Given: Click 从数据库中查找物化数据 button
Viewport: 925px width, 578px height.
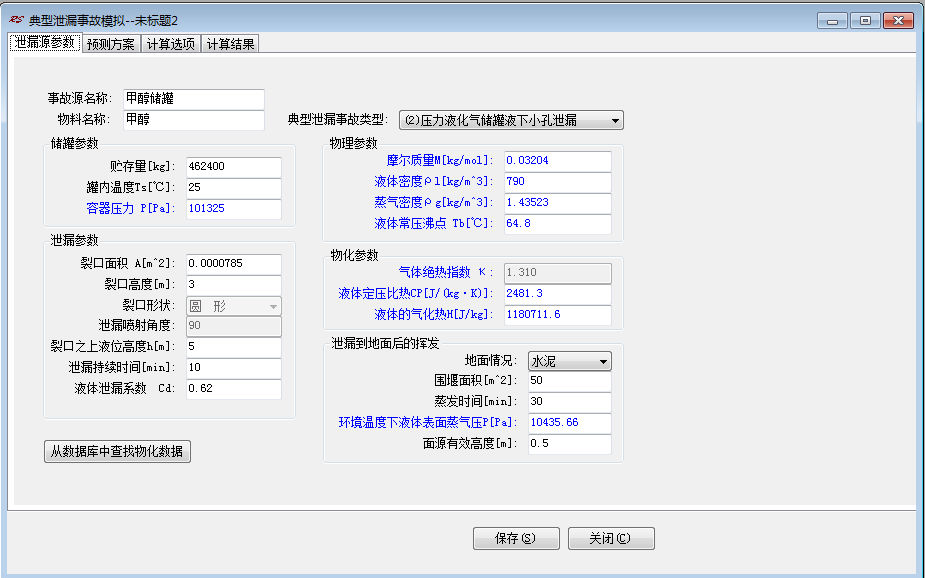Looking at the screenshot, I should 117,452.
